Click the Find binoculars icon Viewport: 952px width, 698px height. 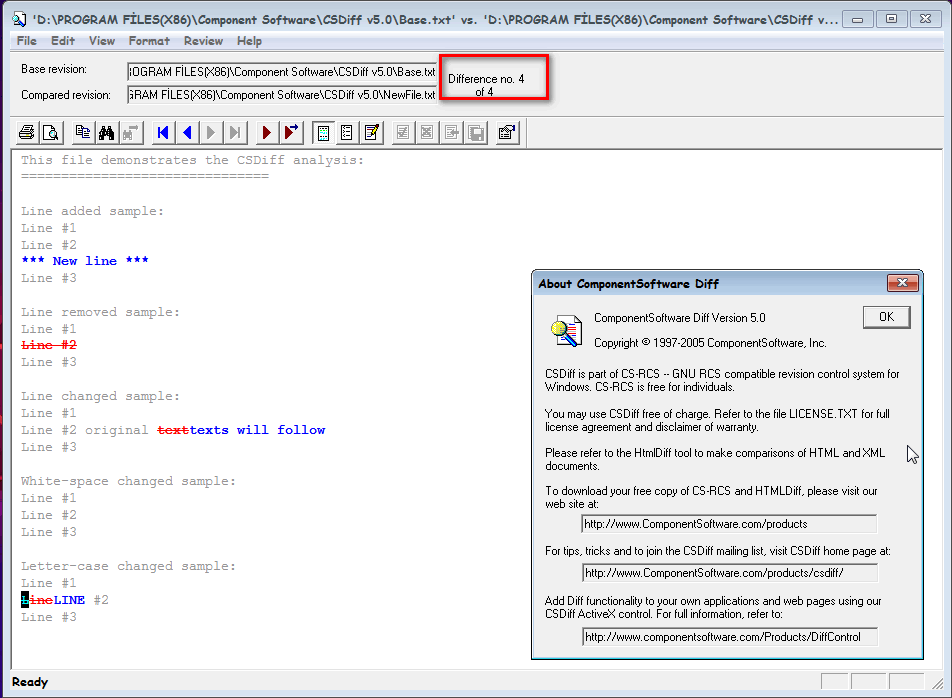point(107,132)
